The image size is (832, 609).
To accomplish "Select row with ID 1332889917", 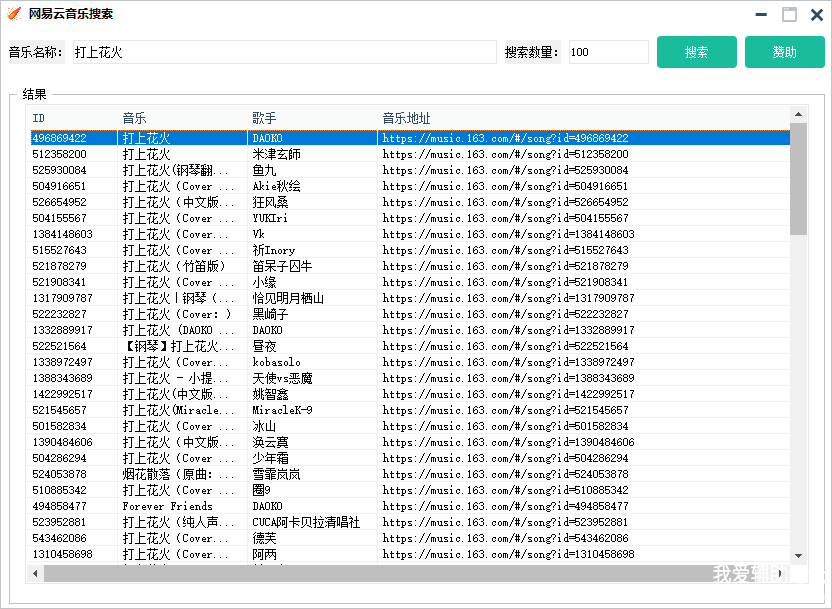I will pos(410,330).
